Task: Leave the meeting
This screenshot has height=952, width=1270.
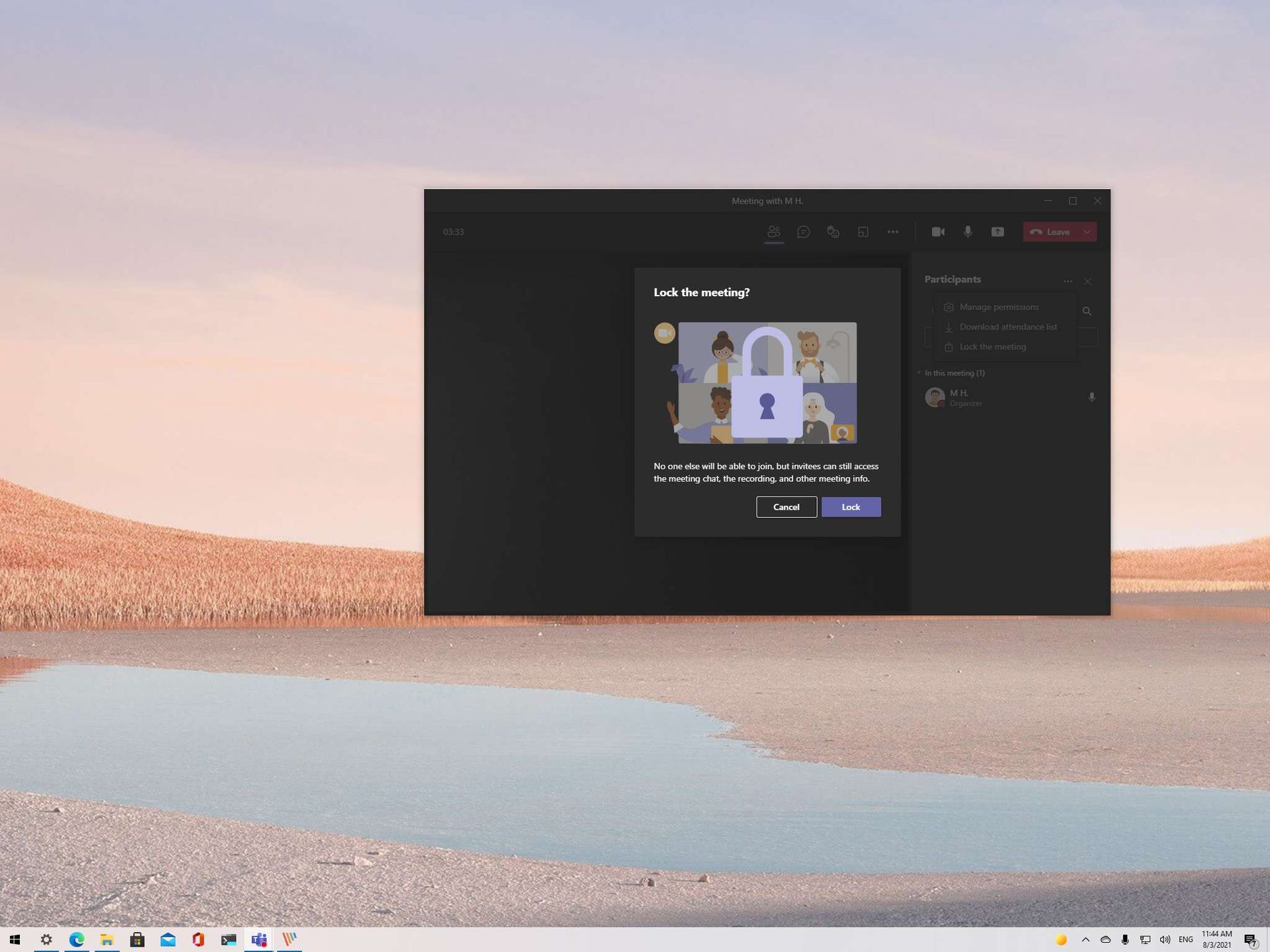Action: click(1050, 232)
